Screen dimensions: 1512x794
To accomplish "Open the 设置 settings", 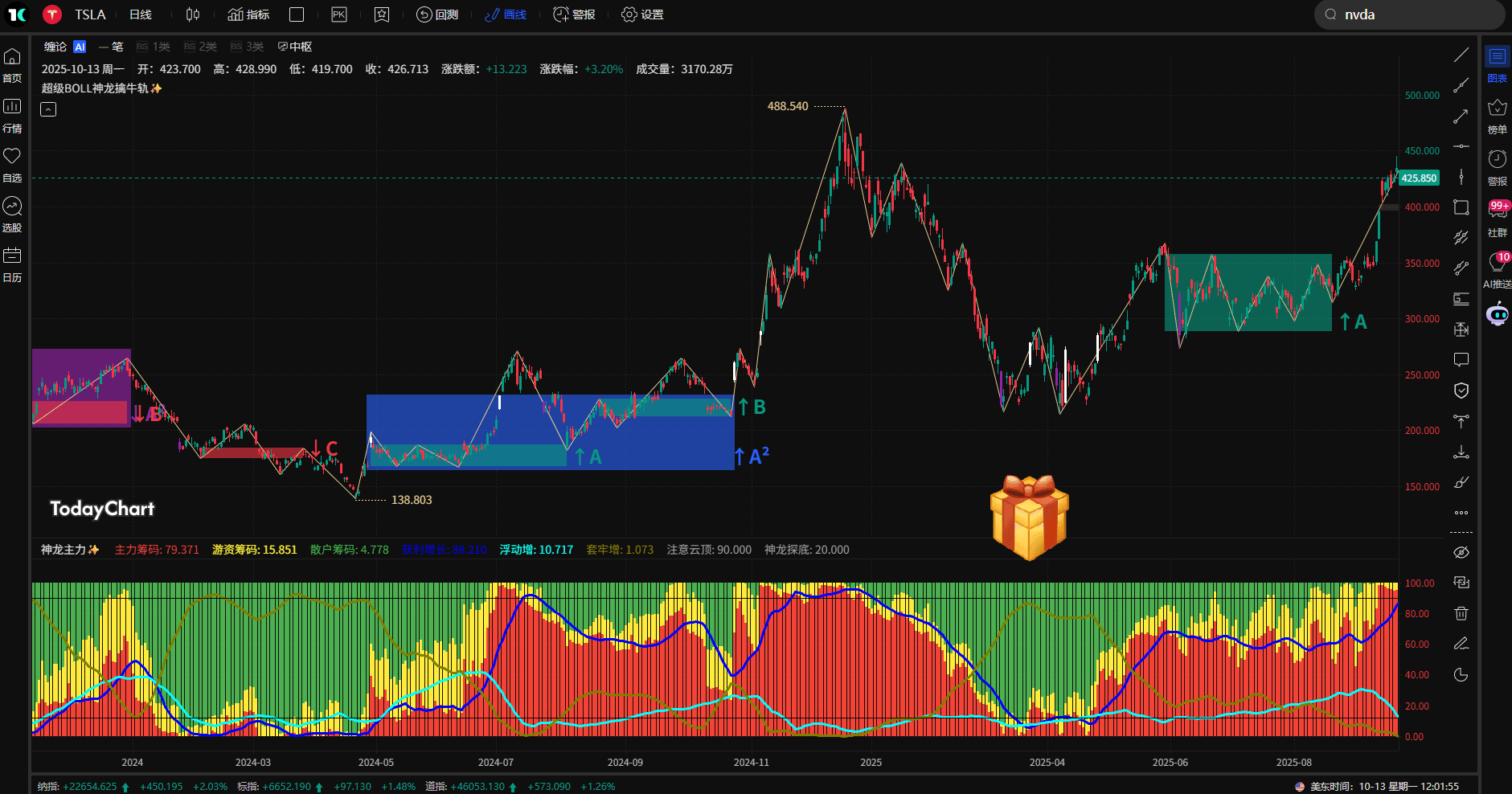I will (641, 14).
